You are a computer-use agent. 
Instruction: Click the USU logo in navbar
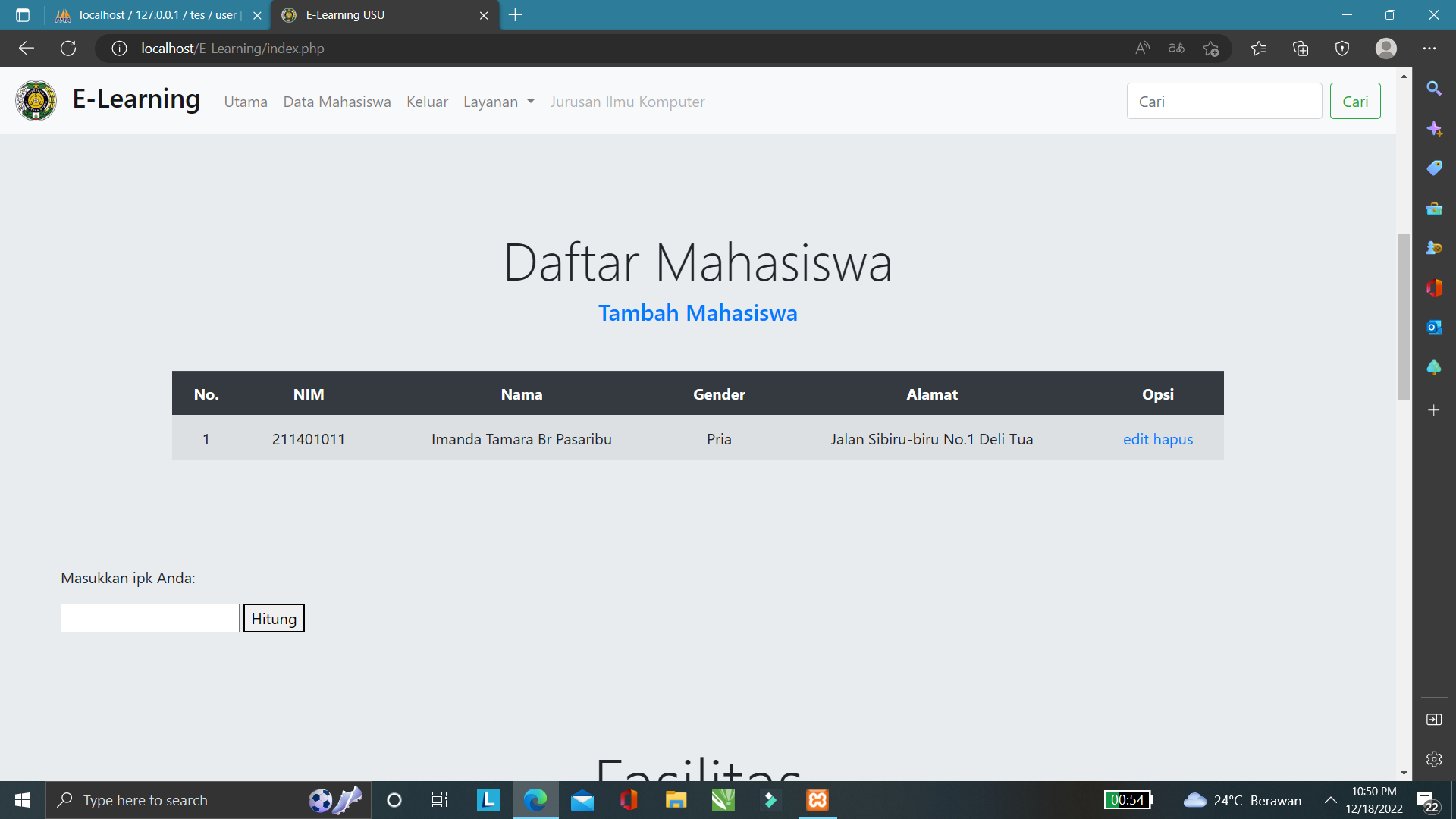click(x=36, y=101)
